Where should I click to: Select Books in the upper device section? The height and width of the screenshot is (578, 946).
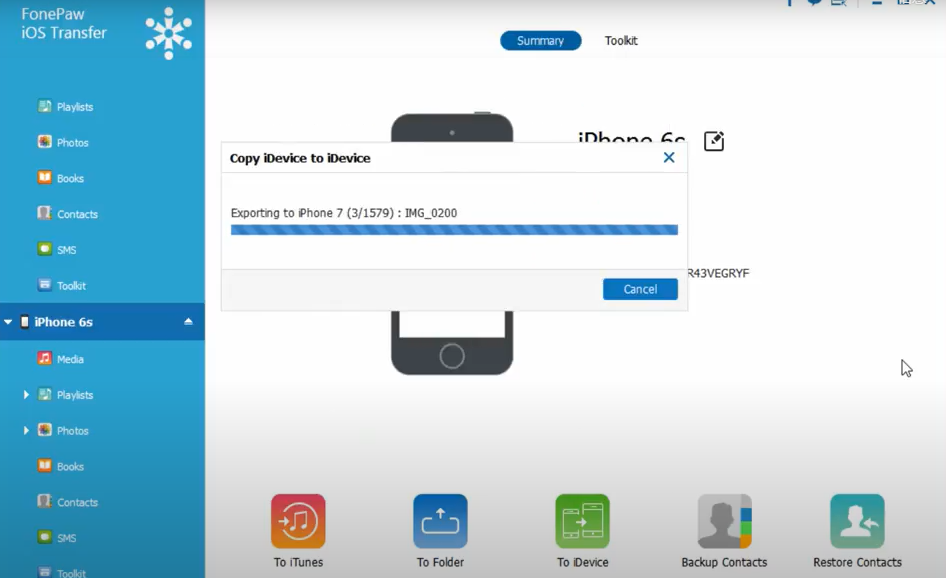pos(61,178)
